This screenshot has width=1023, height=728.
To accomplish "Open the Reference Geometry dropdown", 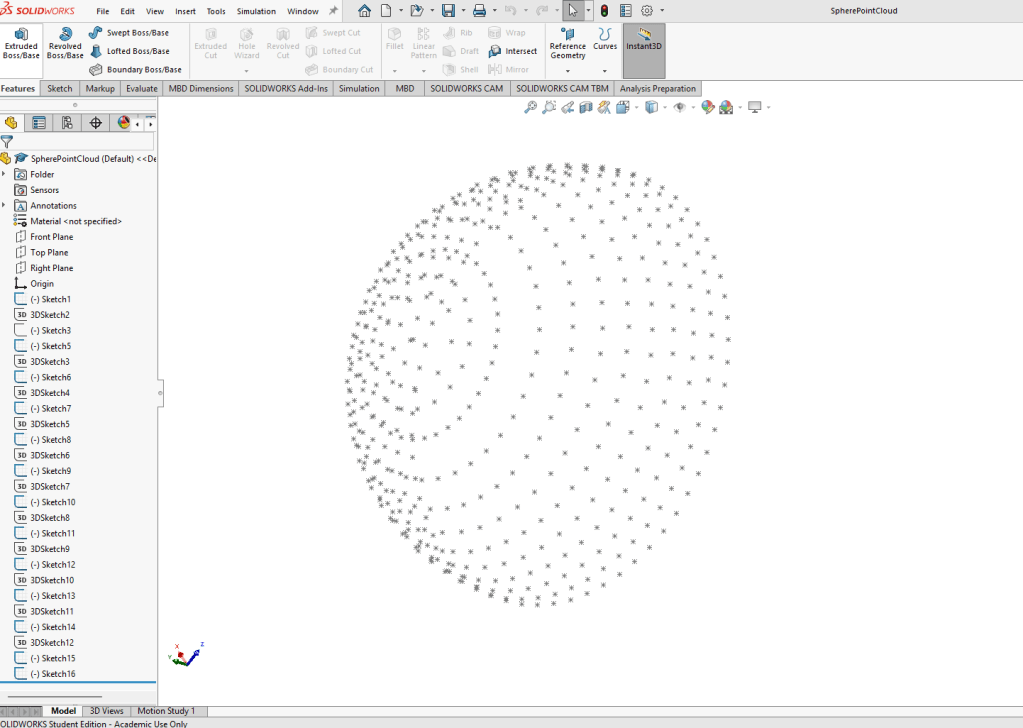I will click(568, 71).
